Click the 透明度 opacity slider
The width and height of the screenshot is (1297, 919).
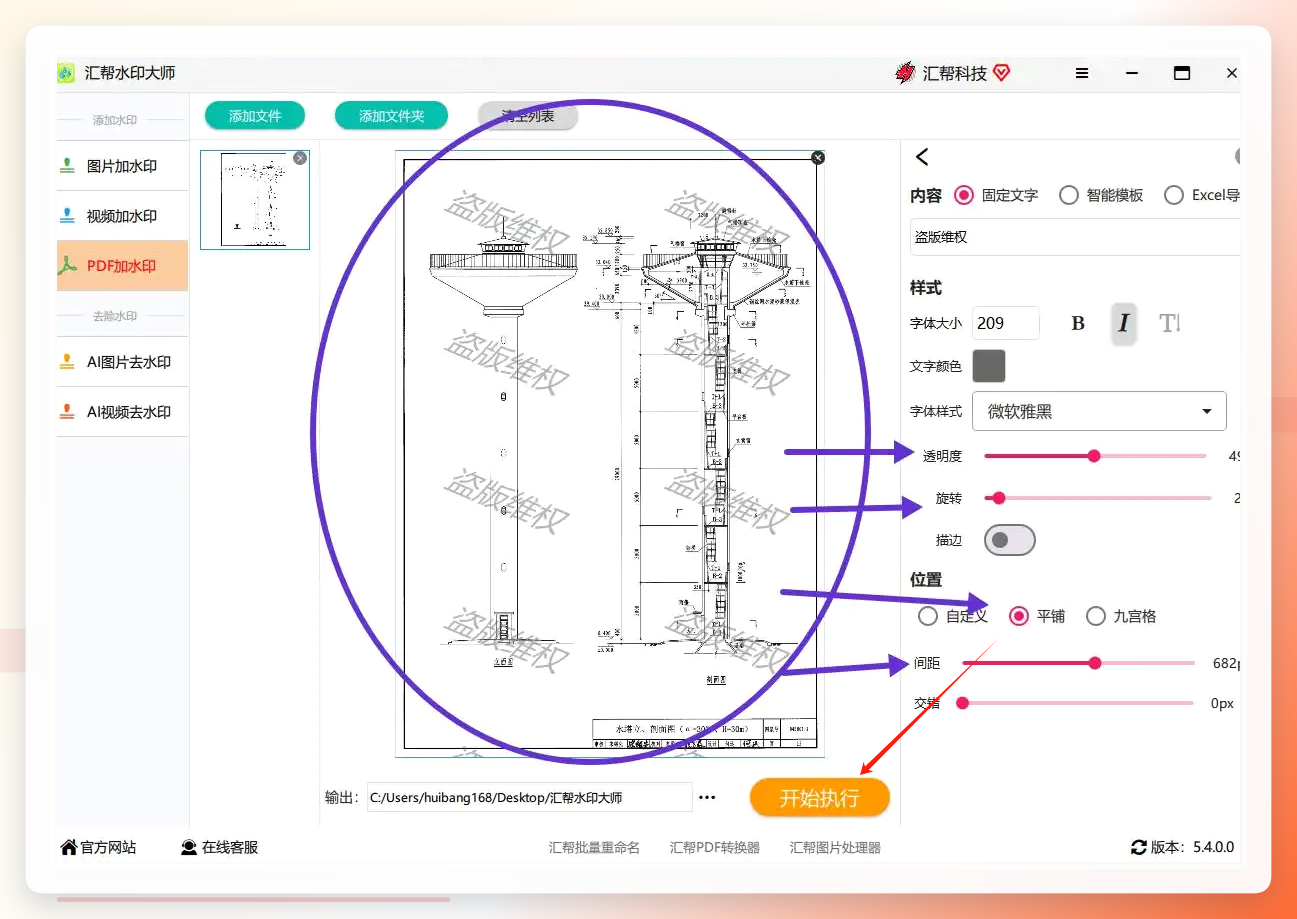[x=1095, y=456]
